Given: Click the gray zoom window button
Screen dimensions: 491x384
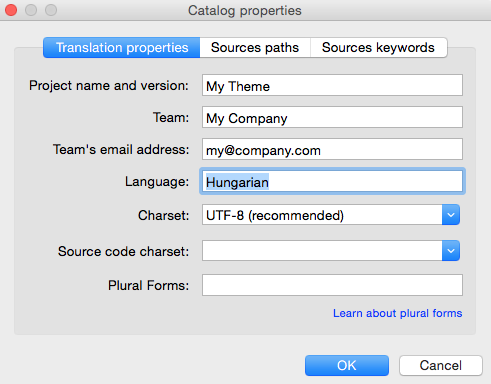Looking at the screenshot, I should pos(51,10).
